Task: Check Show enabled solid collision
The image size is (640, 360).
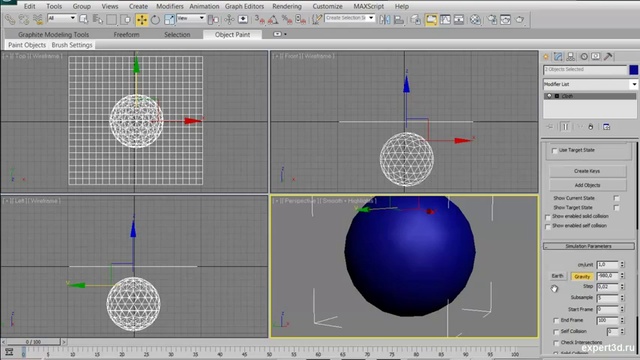Action: click(548, 217)
